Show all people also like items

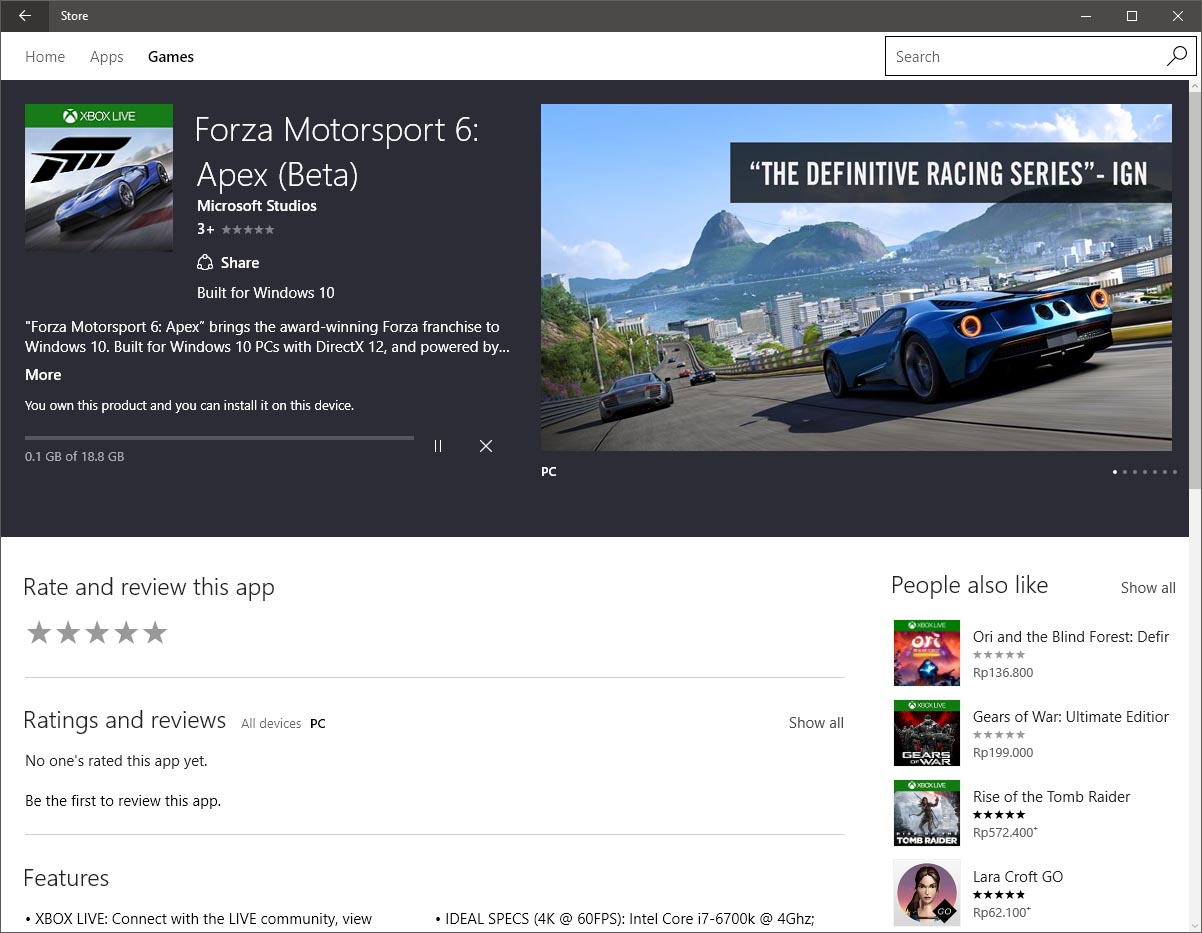point(1148,588)
